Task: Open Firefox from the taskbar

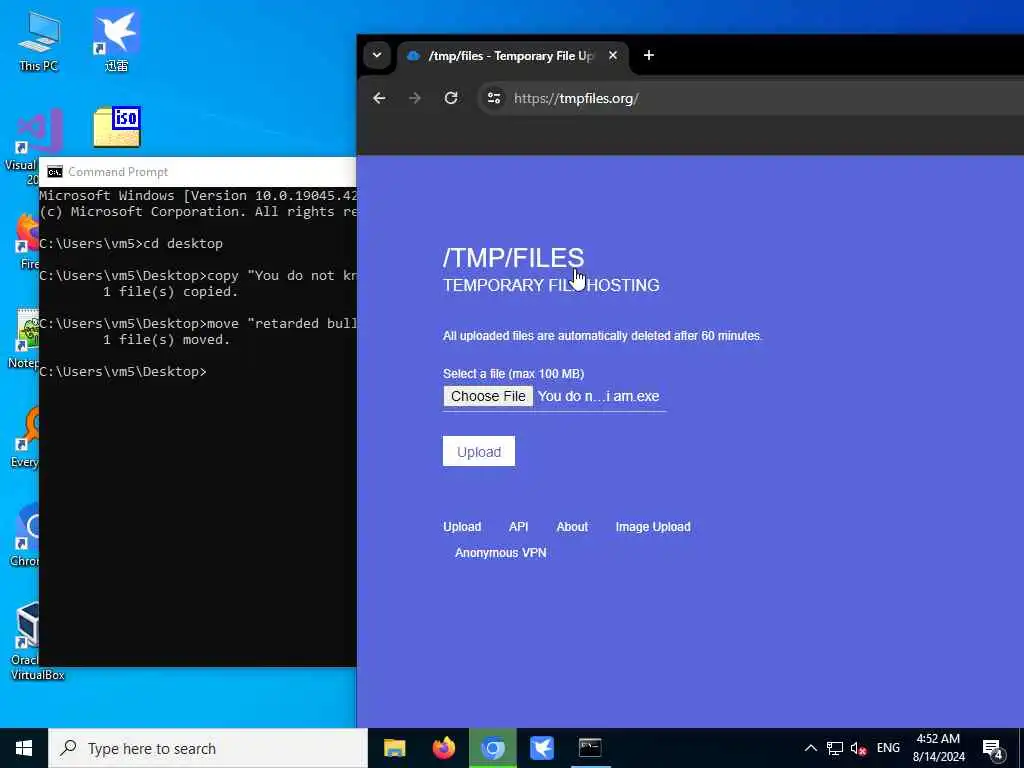Action: coord(444,748)
